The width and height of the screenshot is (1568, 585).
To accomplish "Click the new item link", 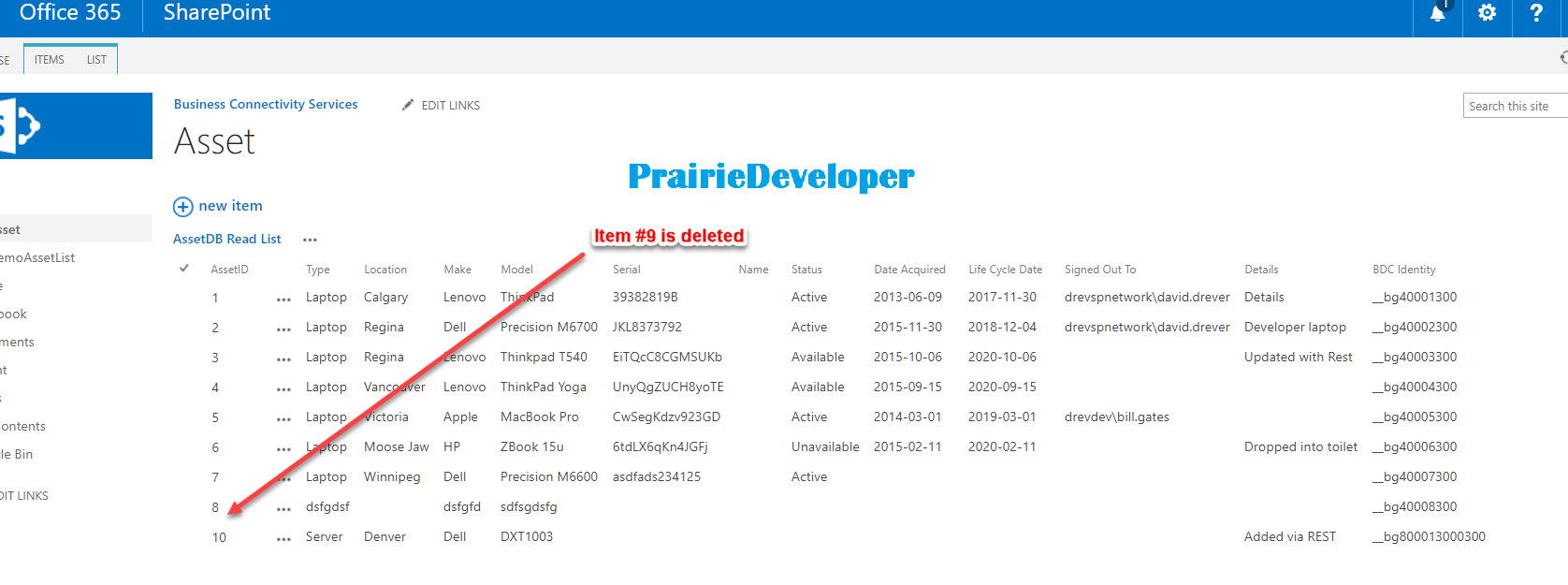I will [x=230, y=206].
